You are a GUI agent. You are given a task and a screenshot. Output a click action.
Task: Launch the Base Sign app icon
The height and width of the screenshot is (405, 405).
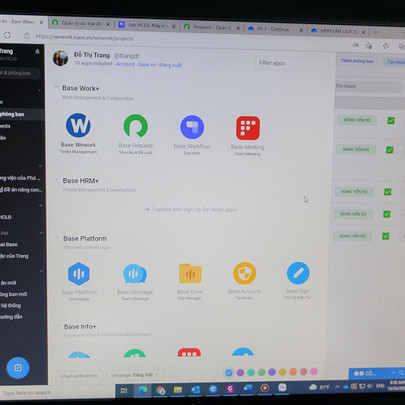[x=298, y=273]
